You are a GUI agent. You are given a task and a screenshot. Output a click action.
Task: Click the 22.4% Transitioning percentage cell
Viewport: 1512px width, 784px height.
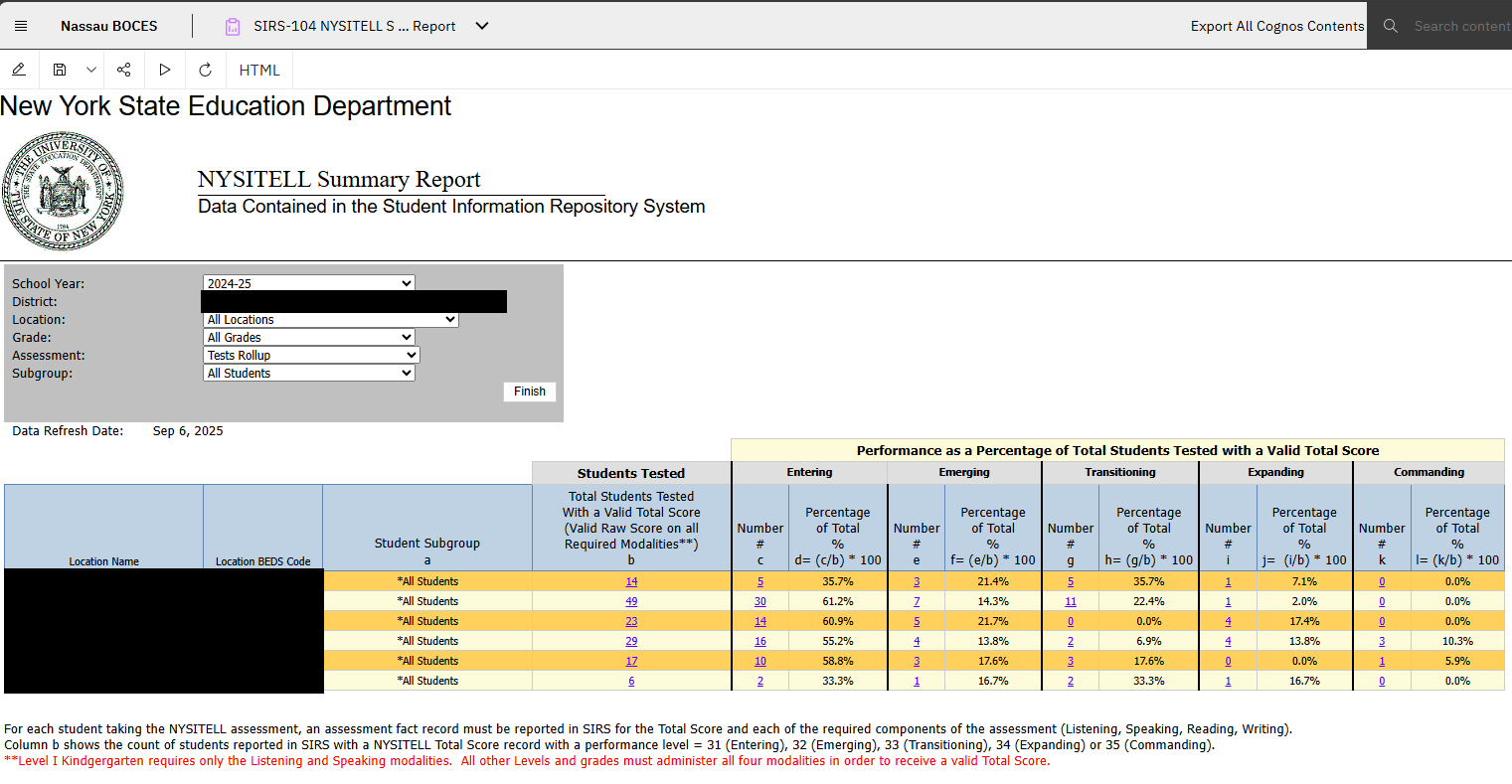(1149, 601)
